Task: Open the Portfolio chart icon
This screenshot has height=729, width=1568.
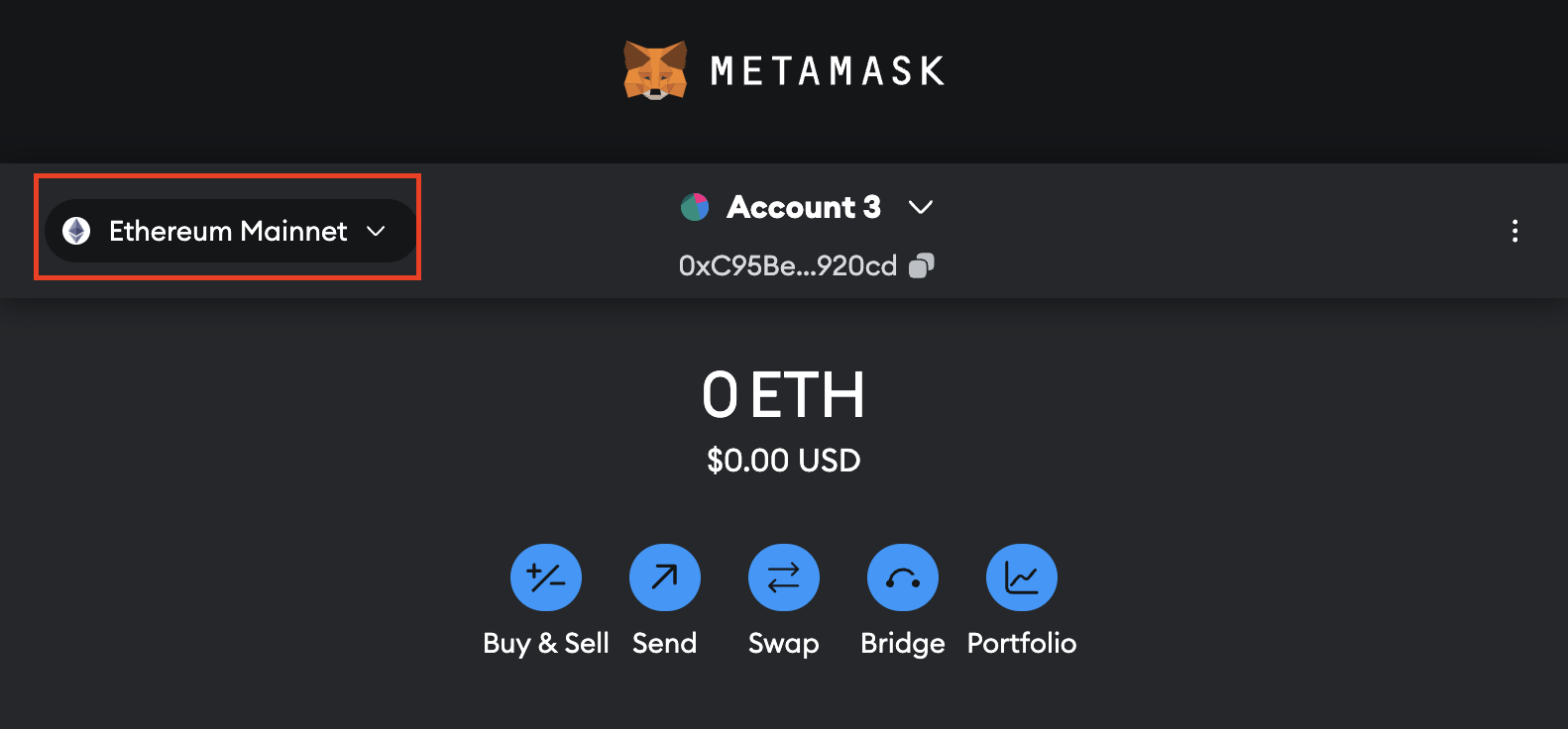Action: (x=1022, y=577)
